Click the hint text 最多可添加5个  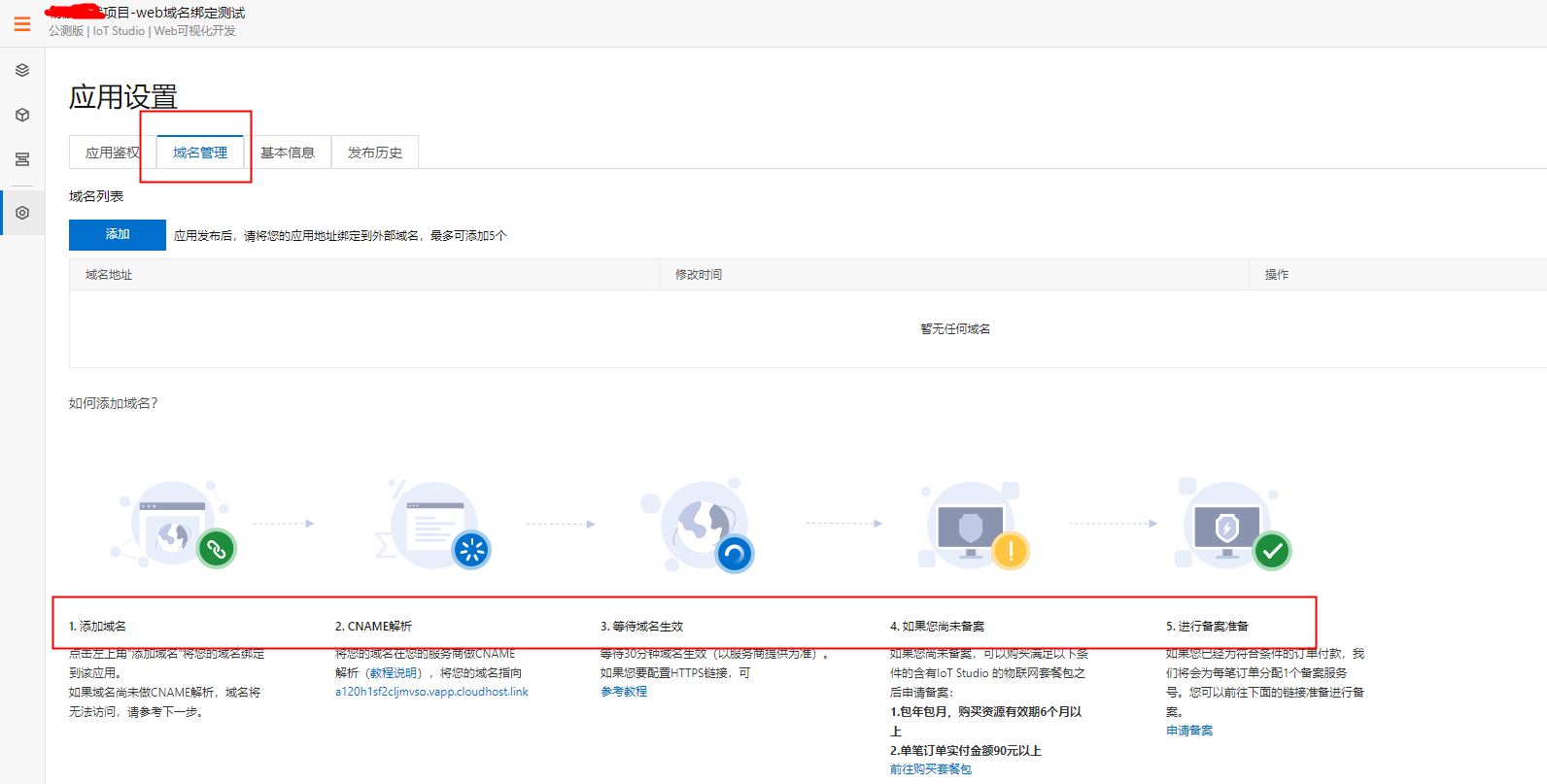pyautogui.click(x=468, y=236)
